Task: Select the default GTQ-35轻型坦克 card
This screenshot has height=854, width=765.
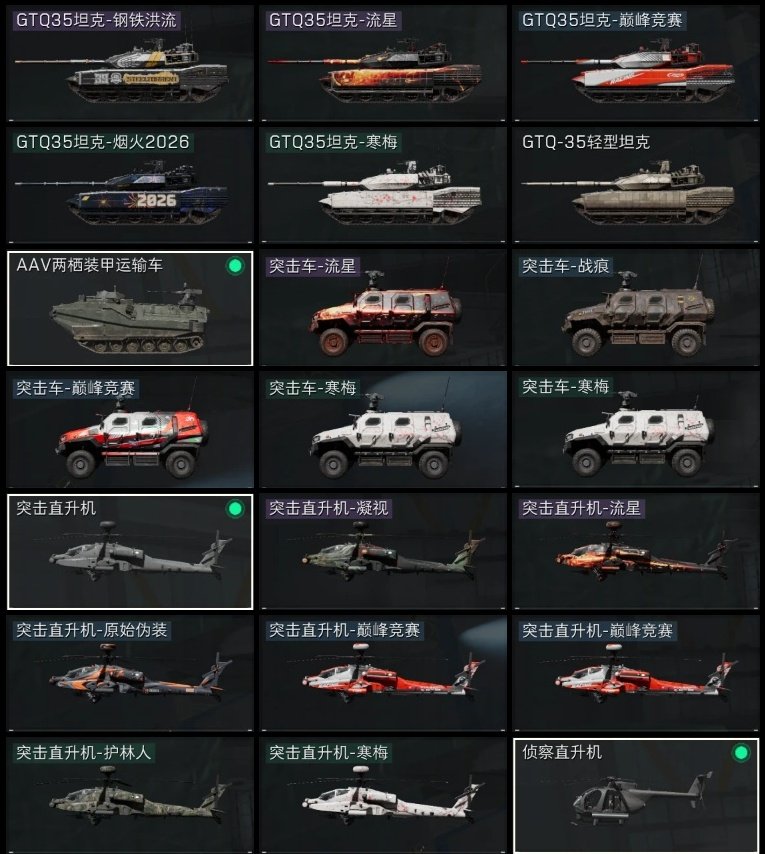Action: [x=635, y=185]
